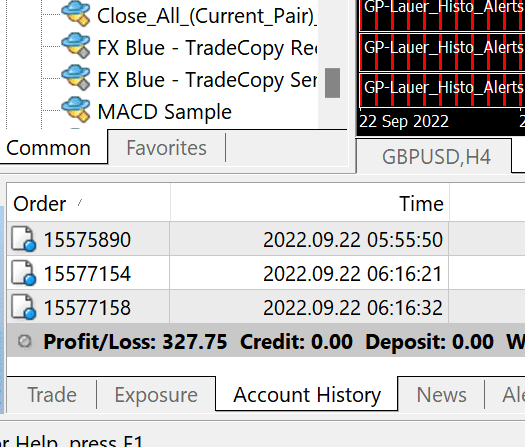
Task: Click the Credit: 0.00 summary text
Action: (296, 342)
